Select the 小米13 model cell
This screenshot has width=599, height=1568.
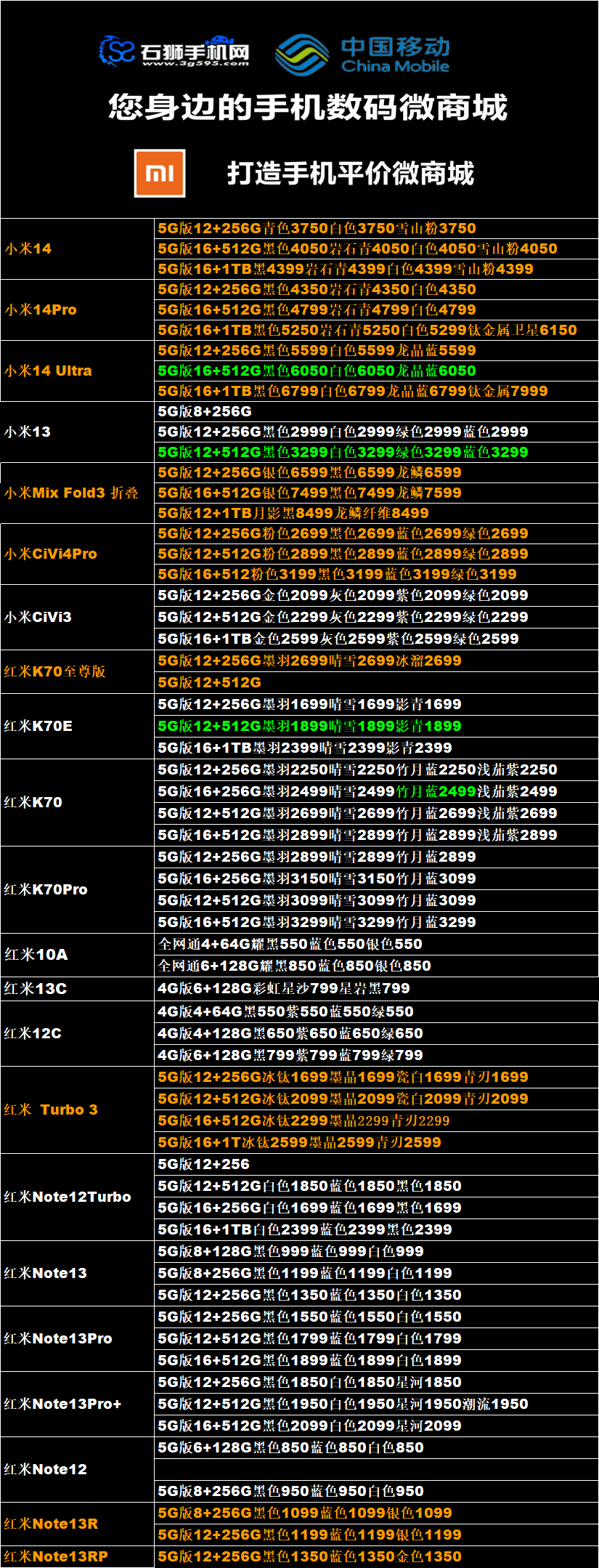(x=78, y=432)
